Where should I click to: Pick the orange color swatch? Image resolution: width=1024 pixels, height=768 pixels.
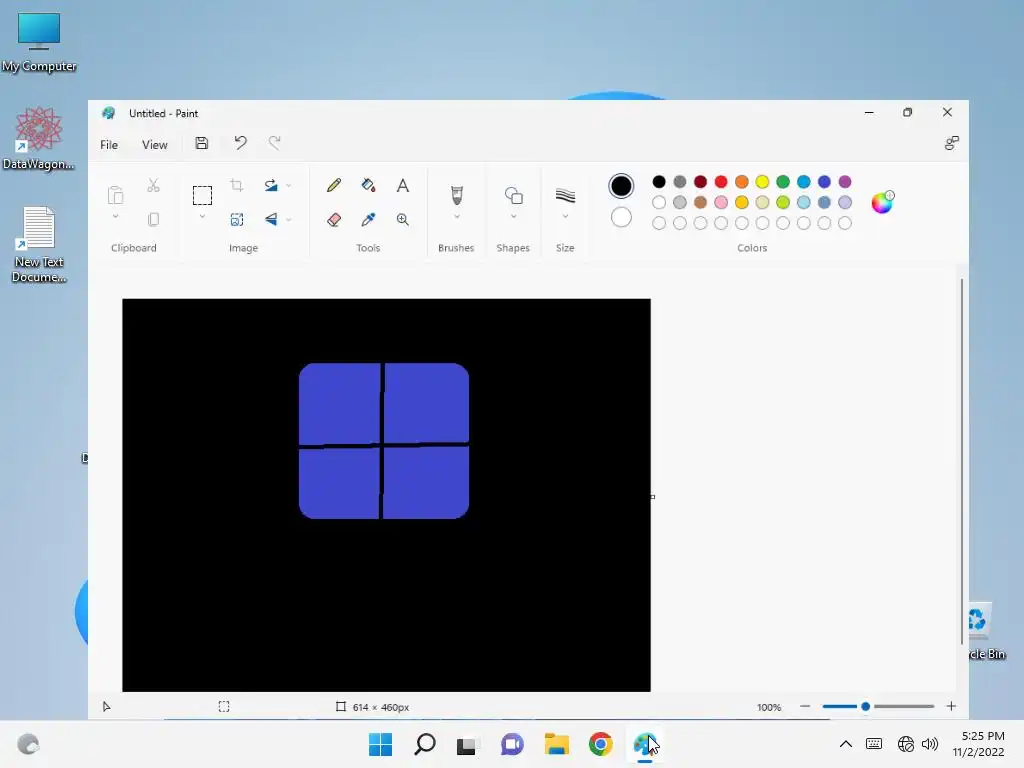(x=742, y=182)
